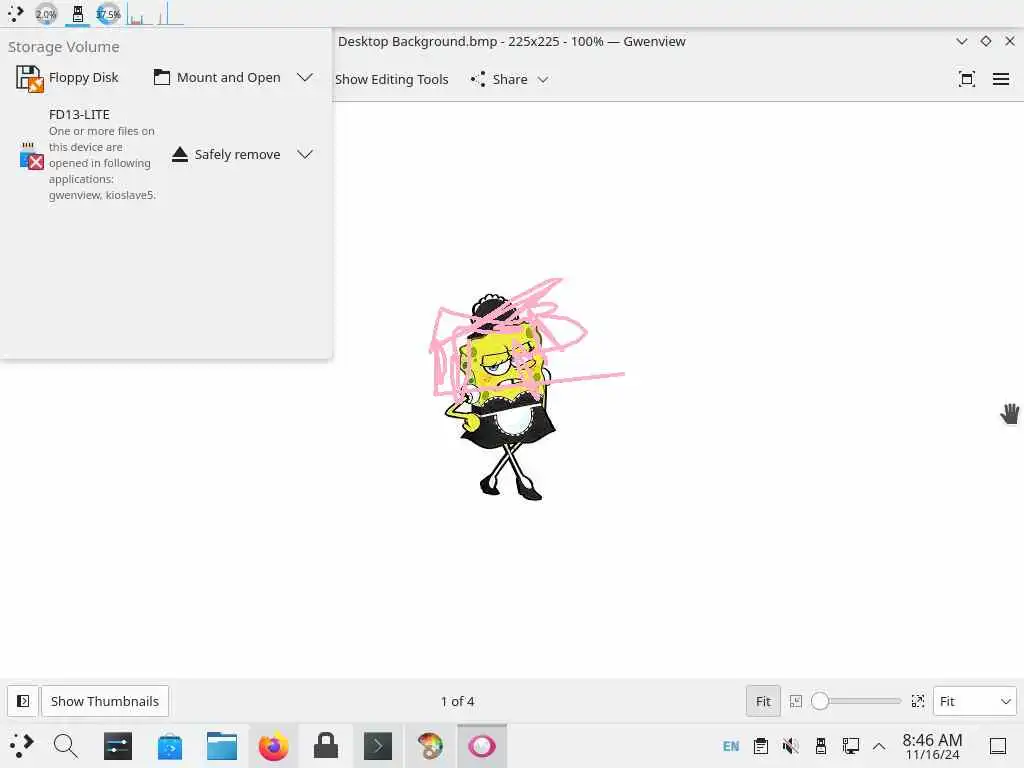Open the Konsole terminal from the taskbar

(x=378, y=746)
